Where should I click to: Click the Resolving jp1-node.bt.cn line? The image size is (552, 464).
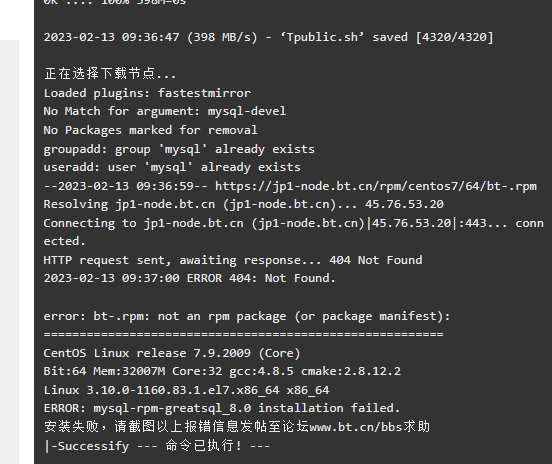[x=244, y=204]
